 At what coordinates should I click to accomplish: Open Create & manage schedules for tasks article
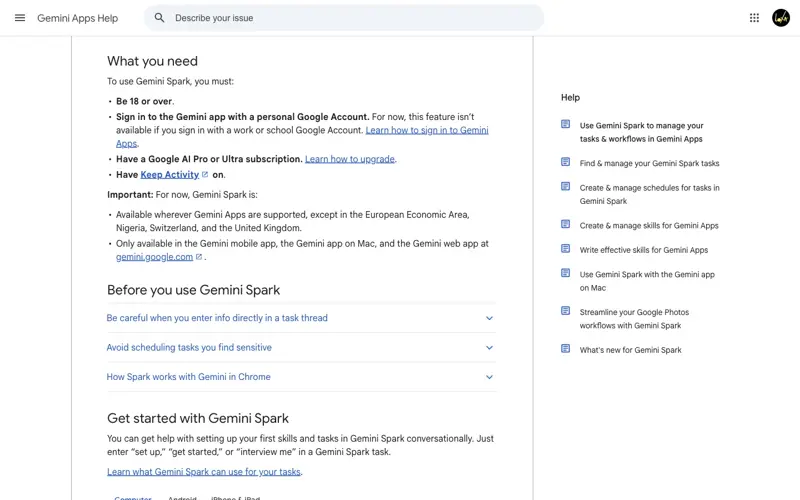click(x=649, y=194)
